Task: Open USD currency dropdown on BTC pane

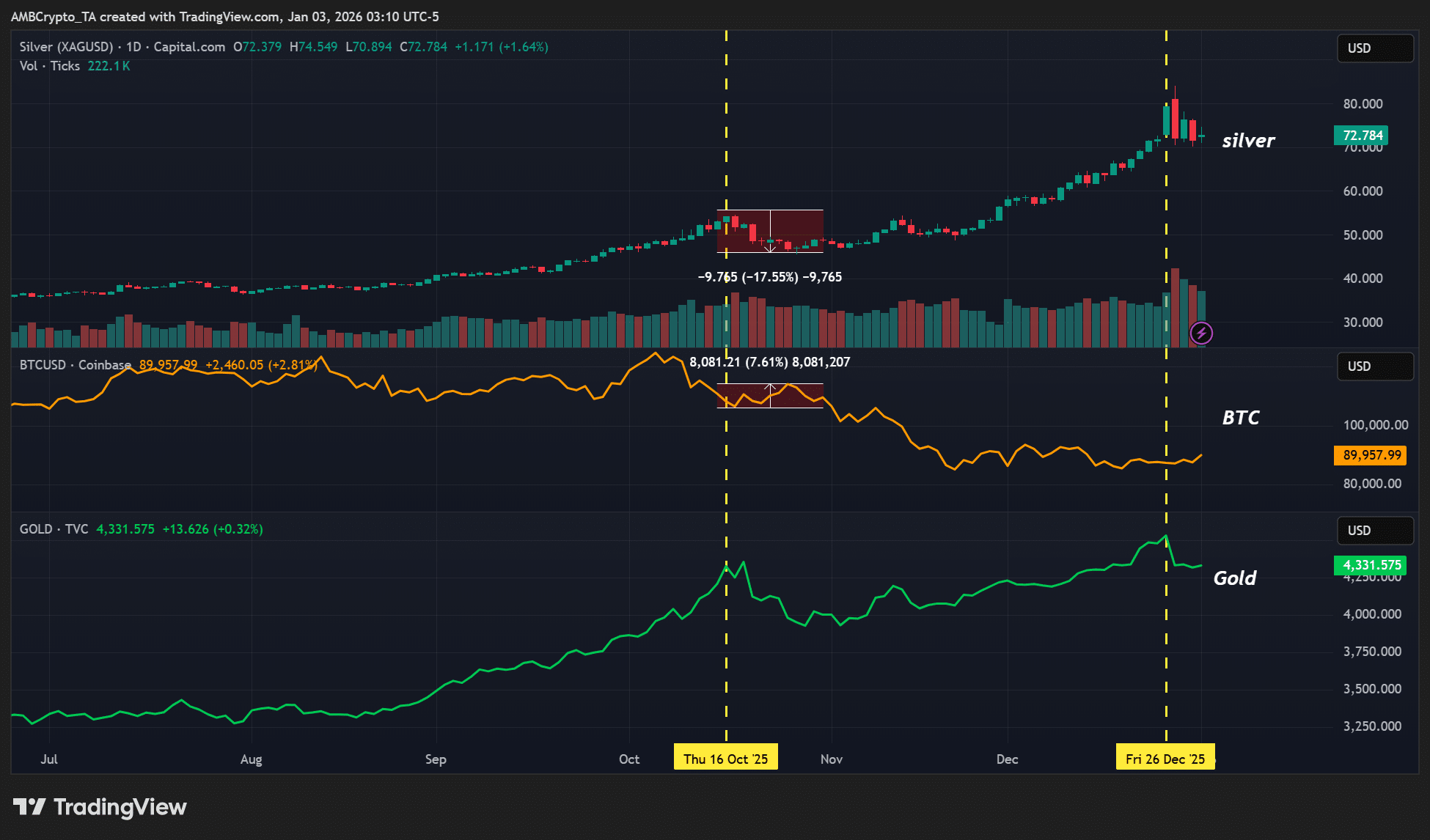Action: [x=1374, y=366]
